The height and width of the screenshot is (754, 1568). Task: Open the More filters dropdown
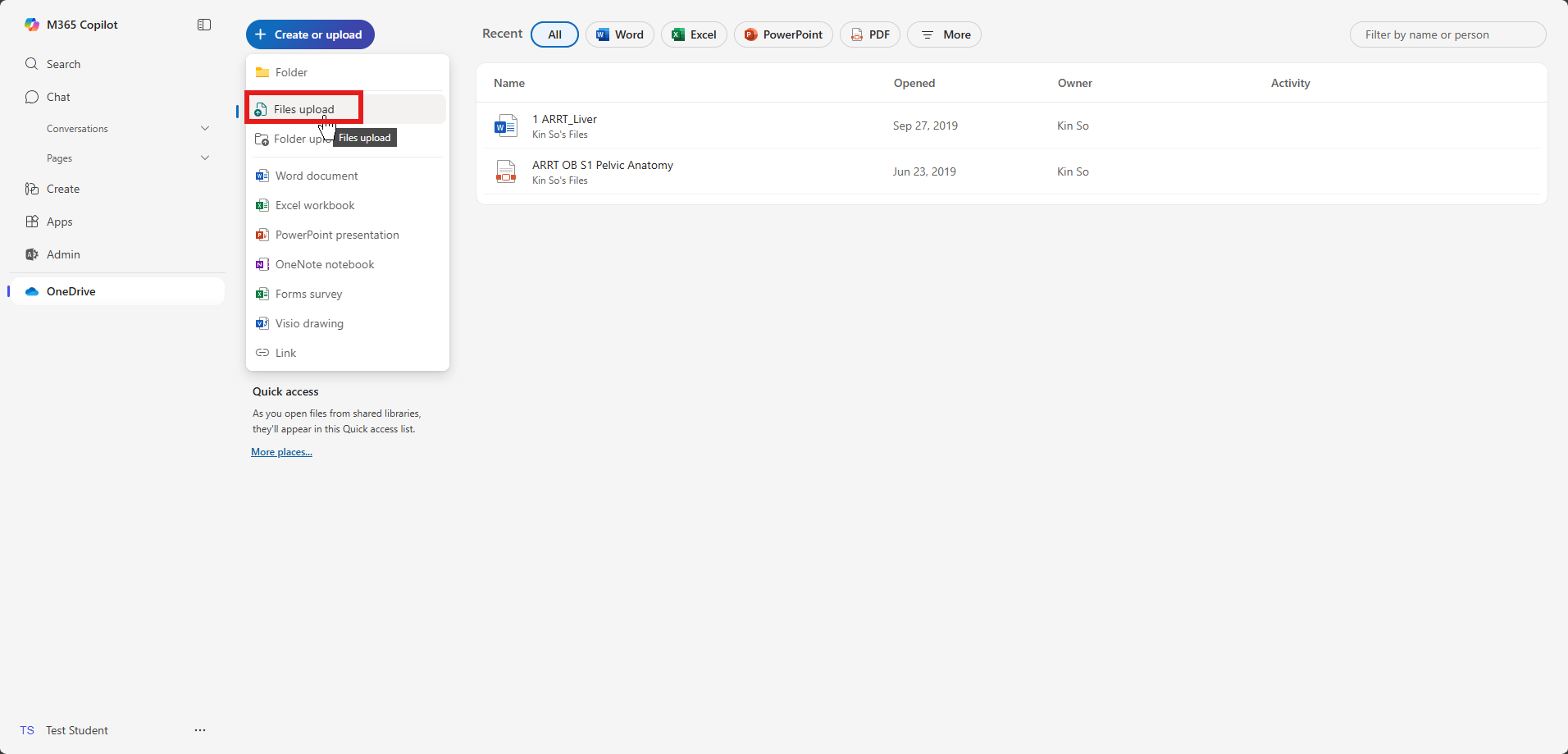944,34
